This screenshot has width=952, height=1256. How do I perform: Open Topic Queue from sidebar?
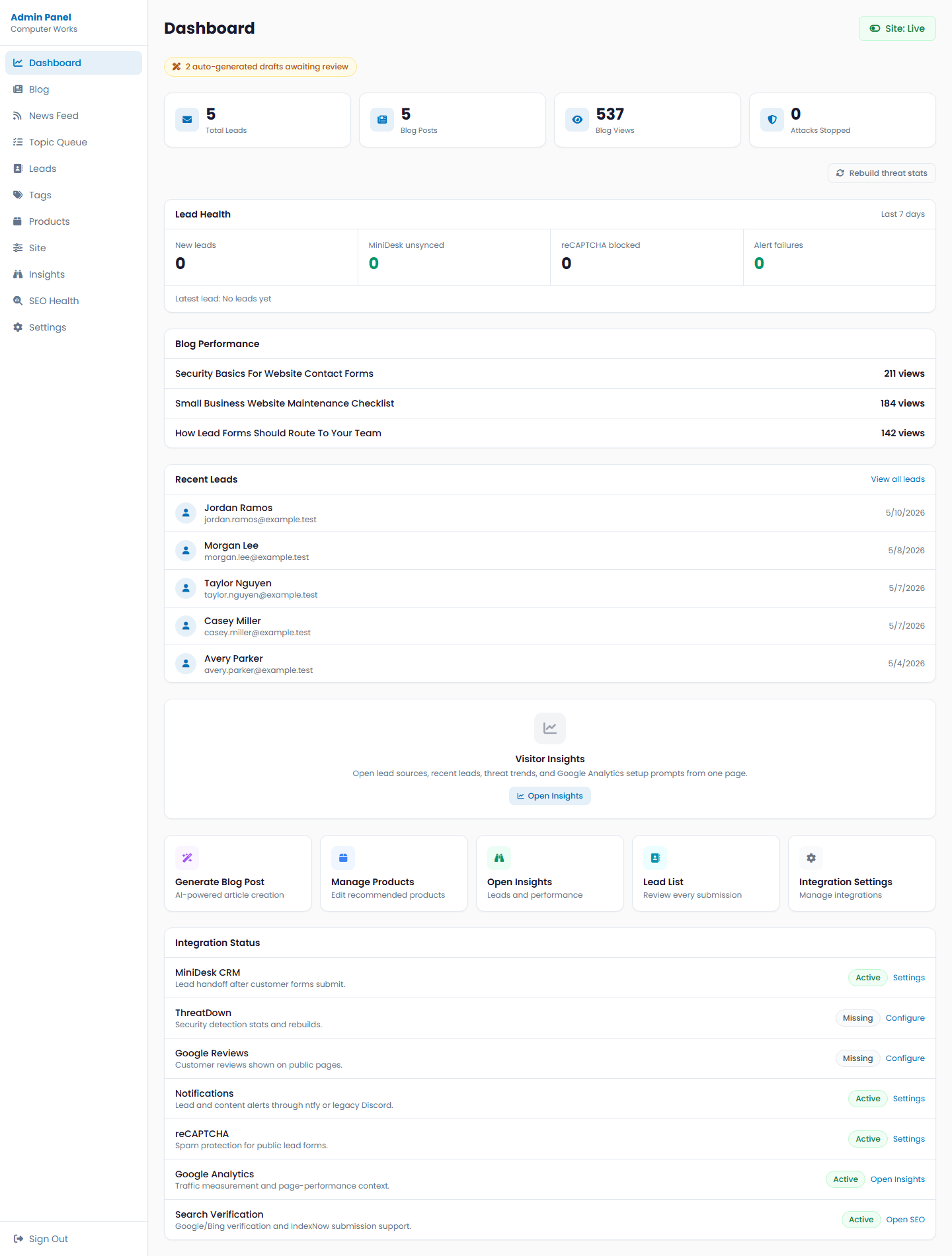click(x=73, y=142)
